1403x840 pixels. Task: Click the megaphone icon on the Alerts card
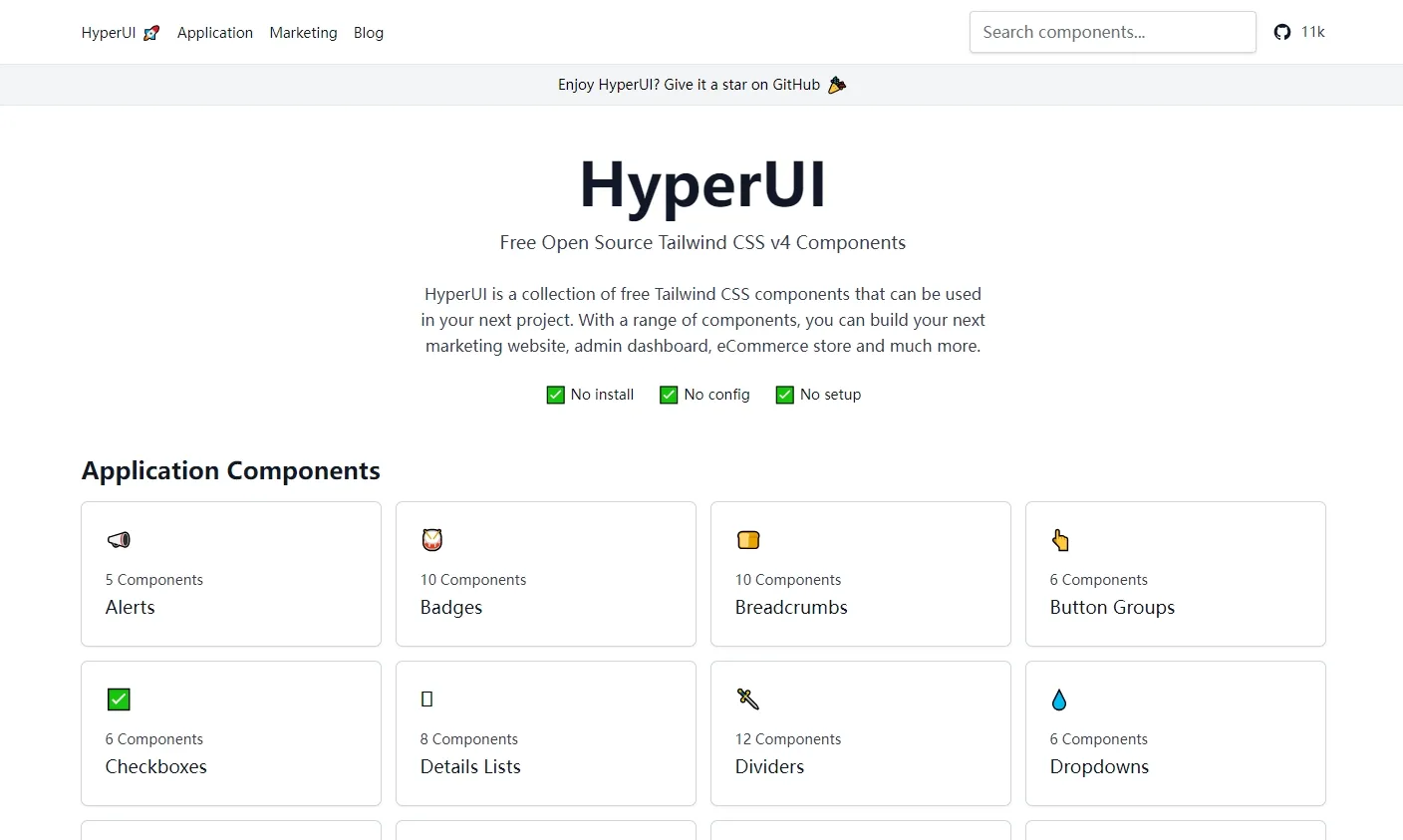(119, 540)
